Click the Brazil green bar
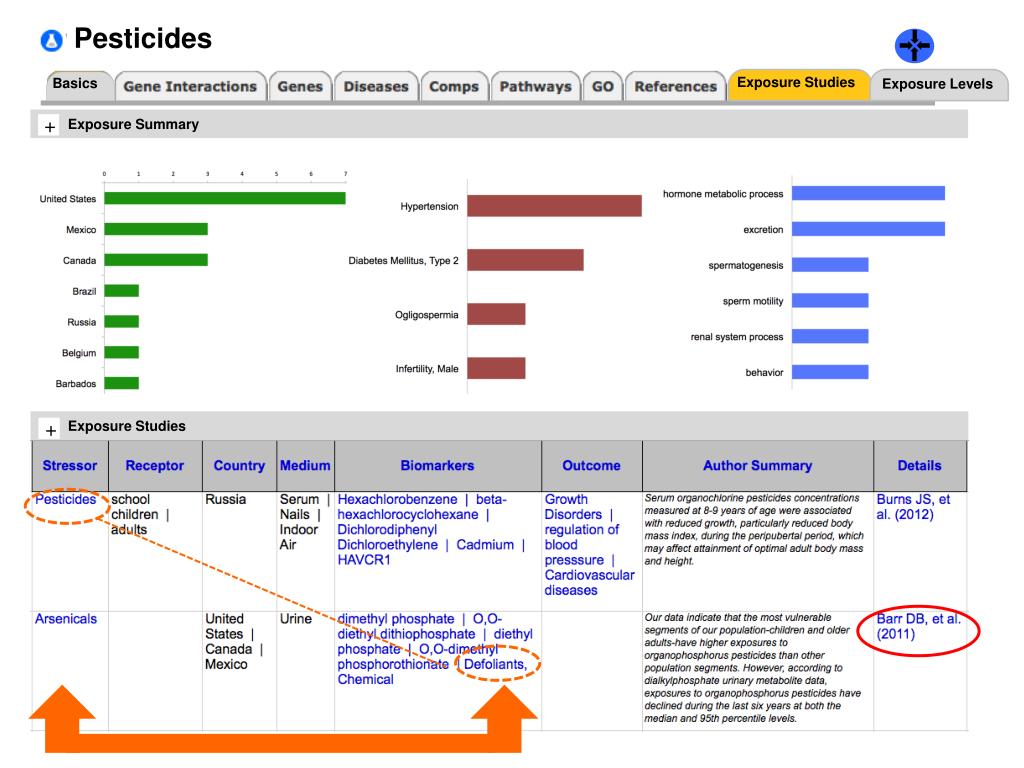The image size is (1024, 768). (x=121, y=291)
